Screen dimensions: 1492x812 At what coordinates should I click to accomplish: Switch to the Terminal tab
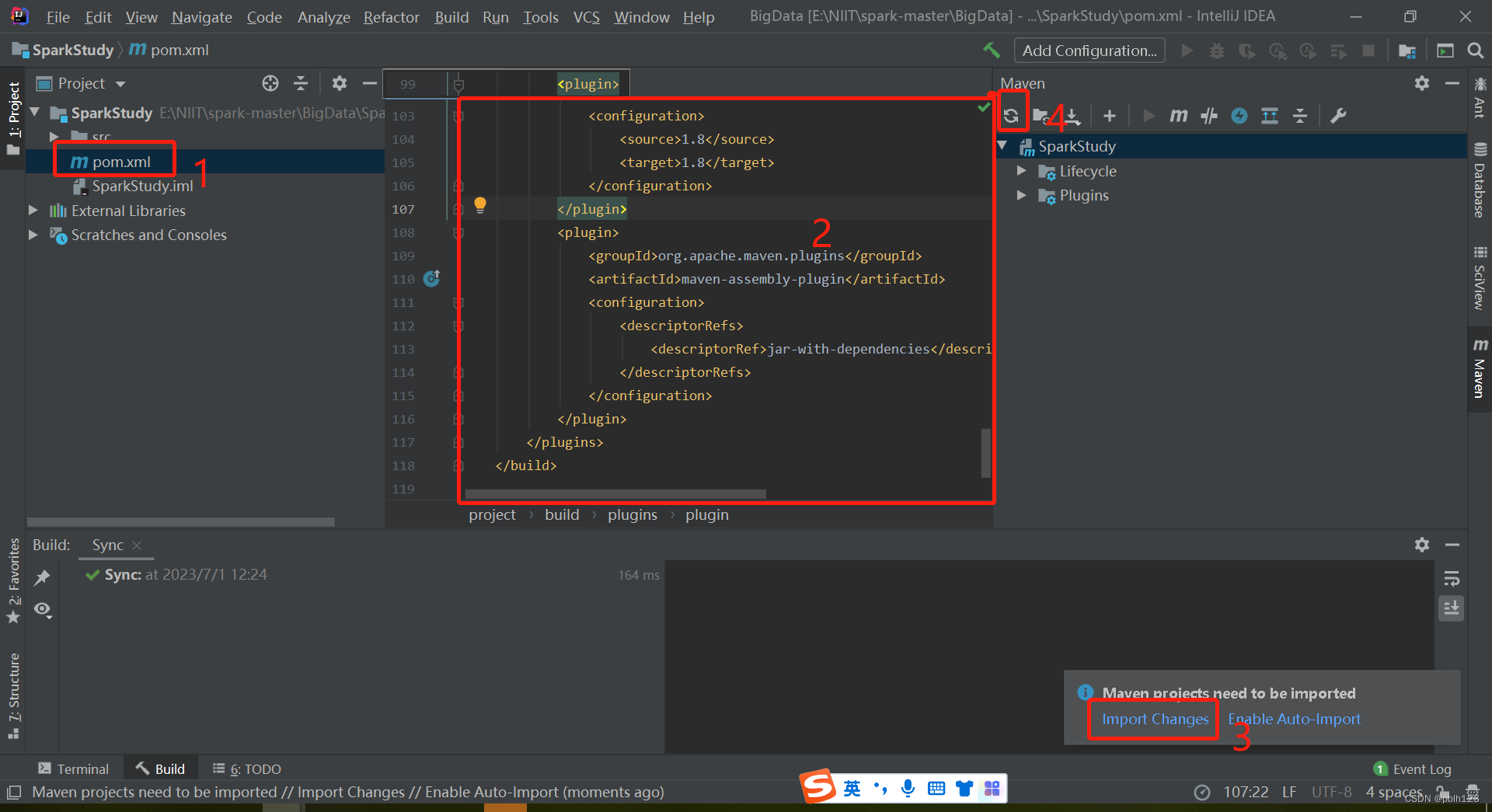74,768
